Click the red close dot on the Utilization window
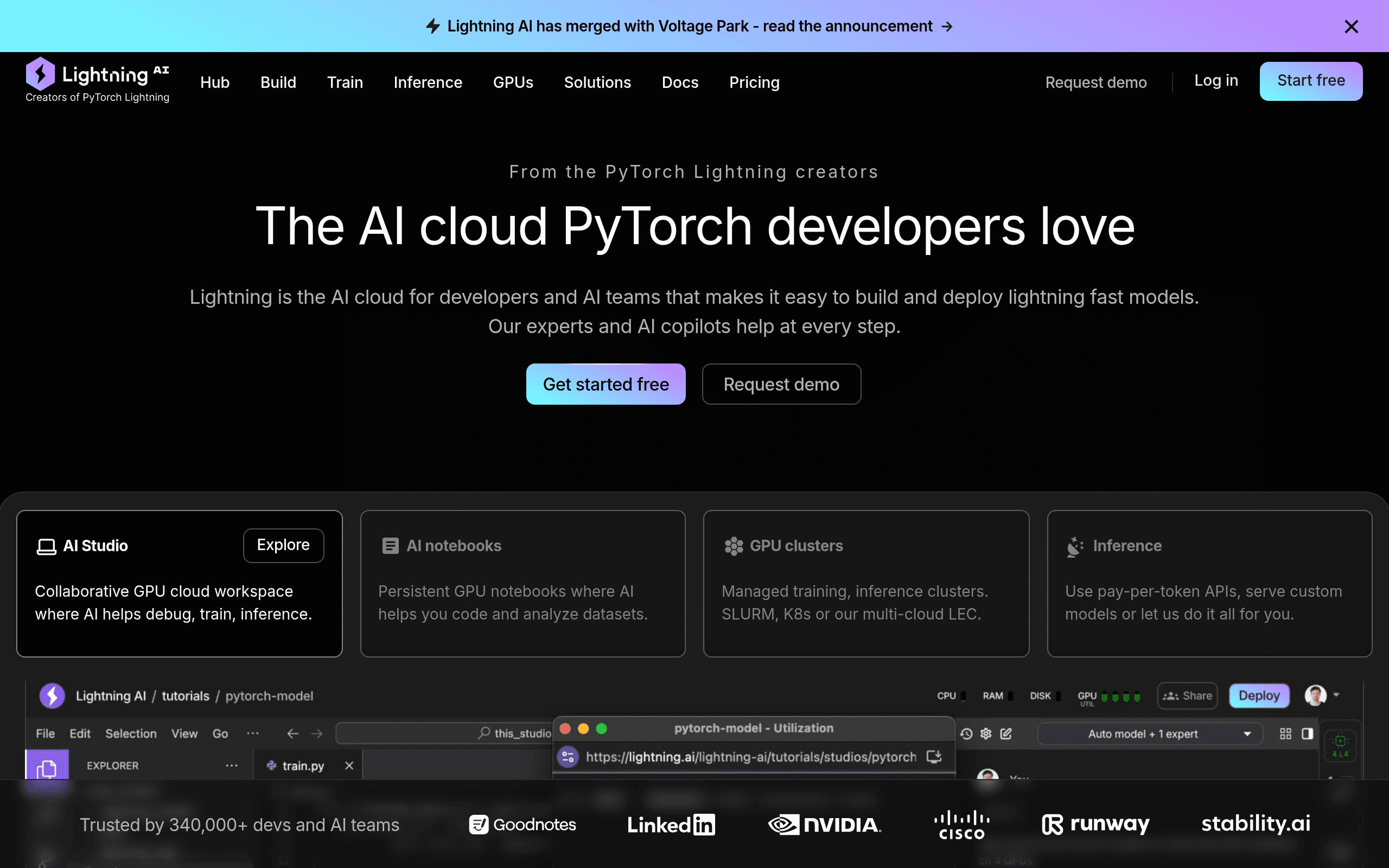The height and width of the screenshot is (868, 1389). (565, 728)
